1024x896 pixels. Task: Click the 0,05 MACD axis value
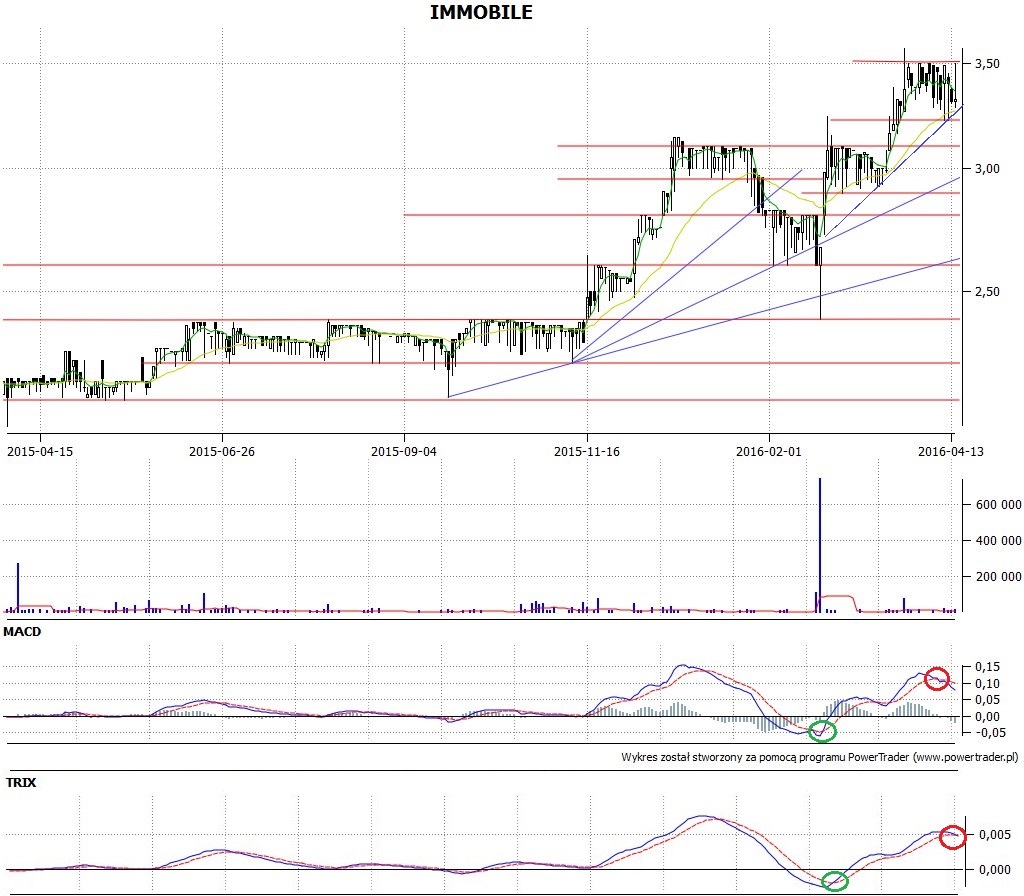[x=987, y=700]
